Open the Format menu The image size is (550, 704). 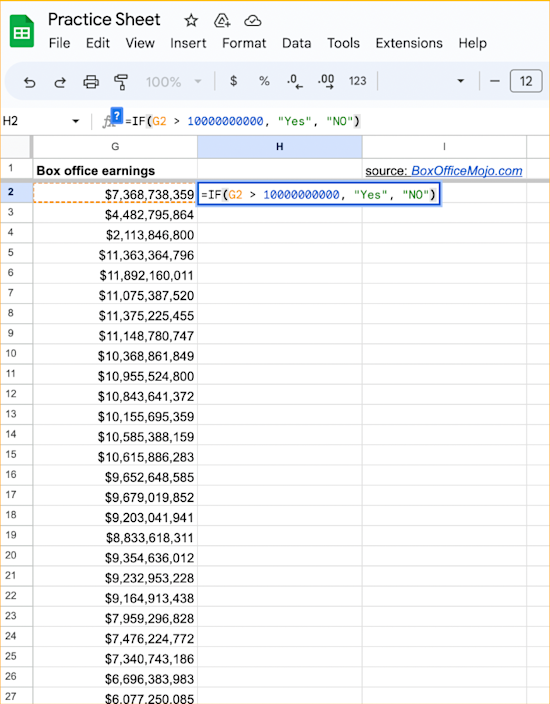[244, 43]
